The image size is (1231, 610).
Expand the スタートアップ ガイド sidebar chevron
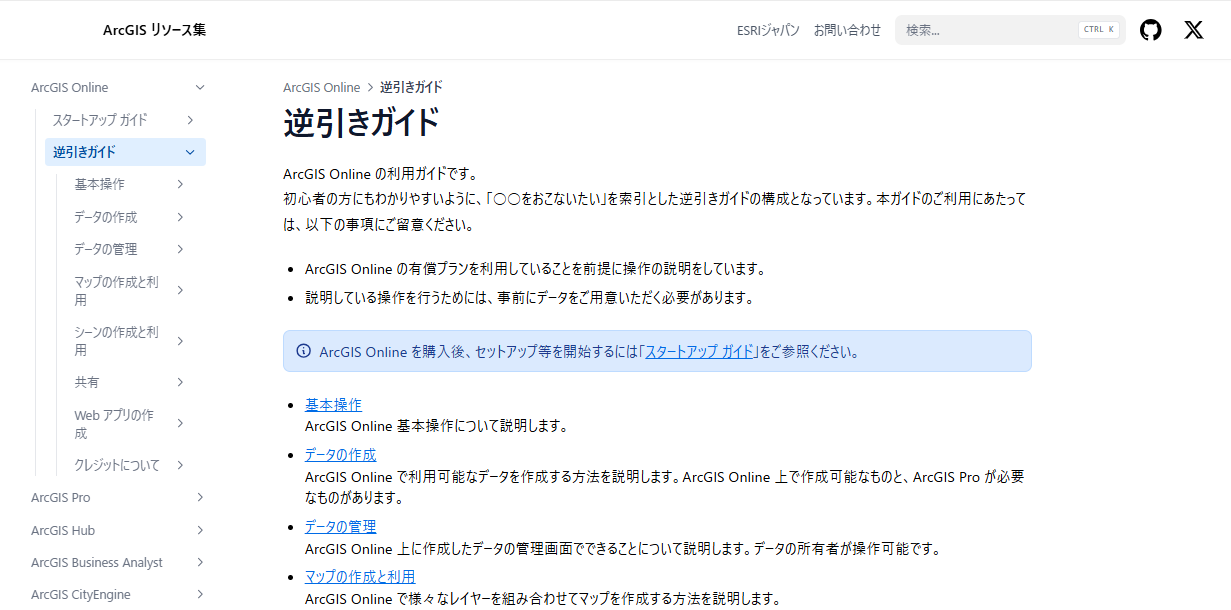pyautogui.click(x=190, y=120)
